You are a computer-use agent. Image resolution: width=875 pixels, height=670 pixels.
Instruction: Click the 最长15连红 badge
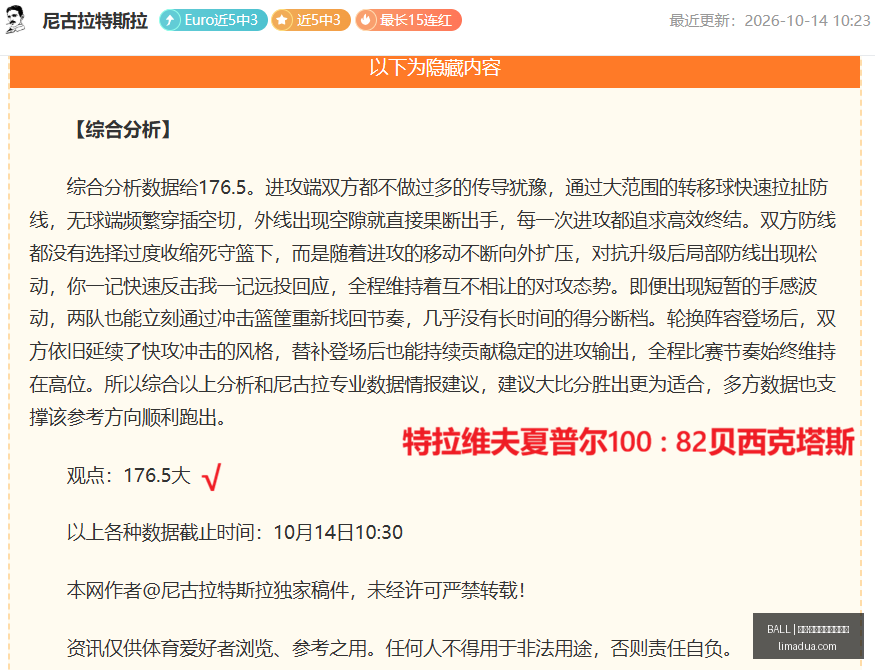tap(408, 21)
